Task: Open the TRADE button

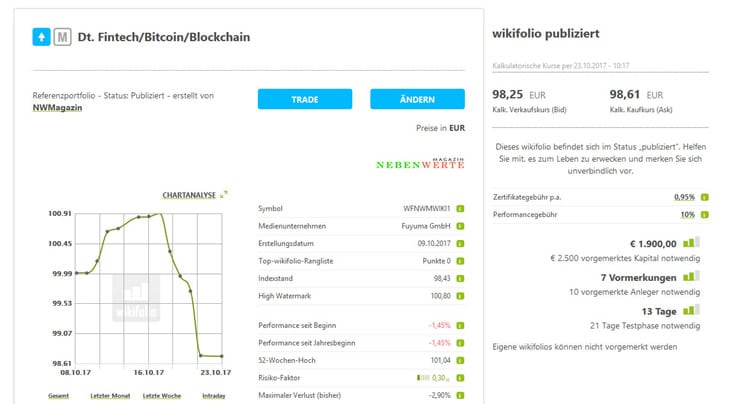Action: [305, 99]
